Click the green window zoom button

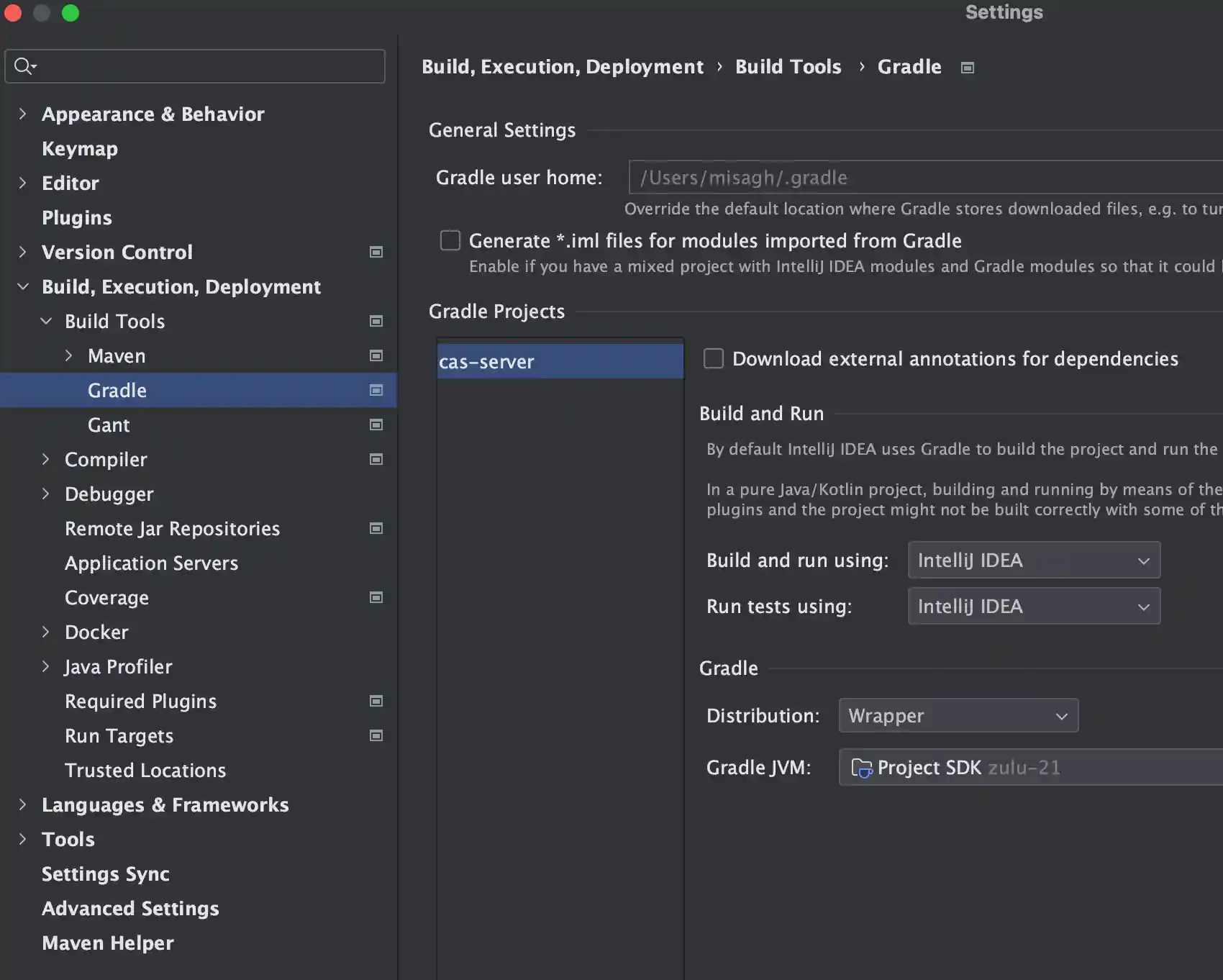pos(71,12)
